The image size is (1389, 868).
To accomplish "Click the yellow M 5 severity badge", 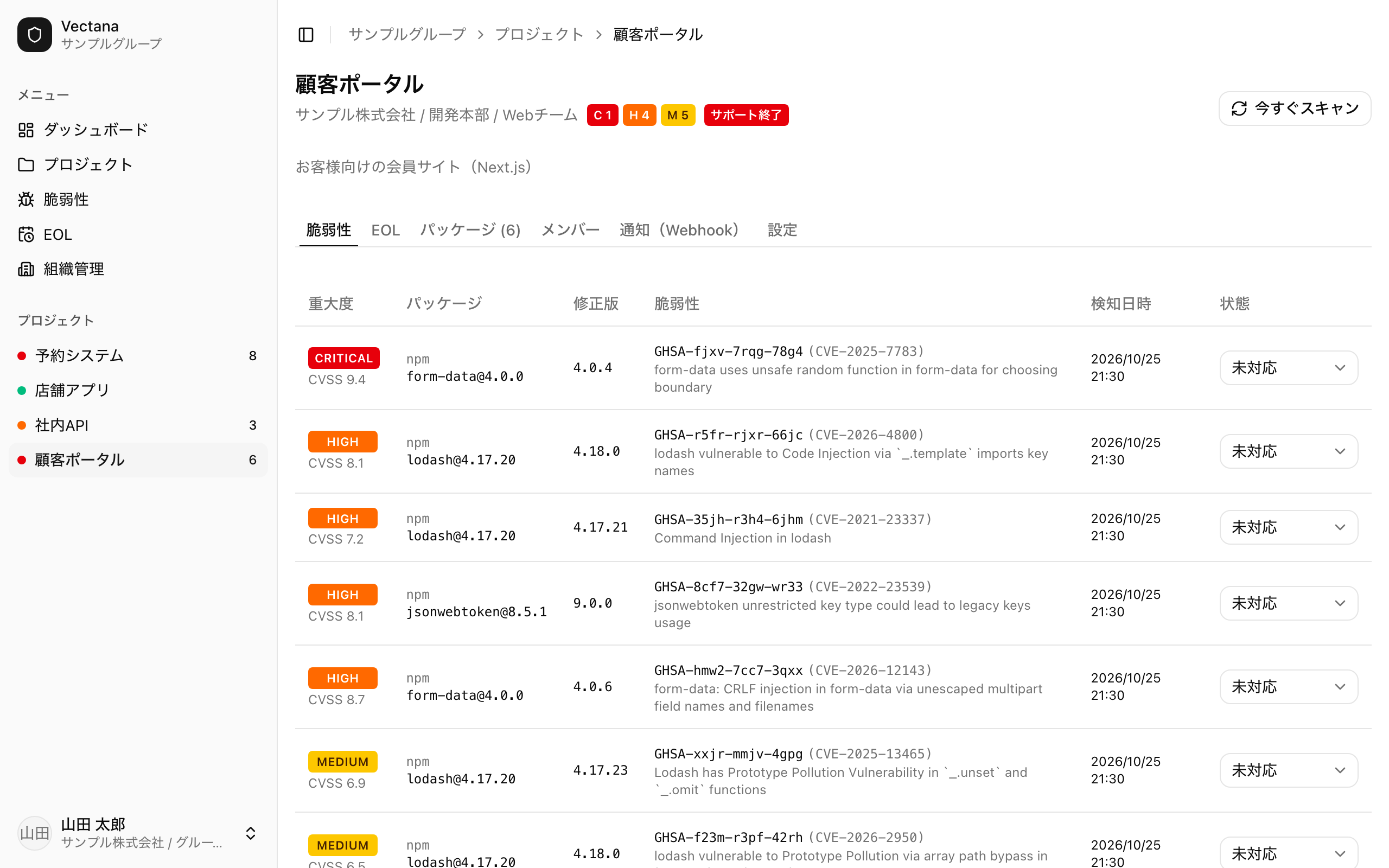I will click(678, 115).
